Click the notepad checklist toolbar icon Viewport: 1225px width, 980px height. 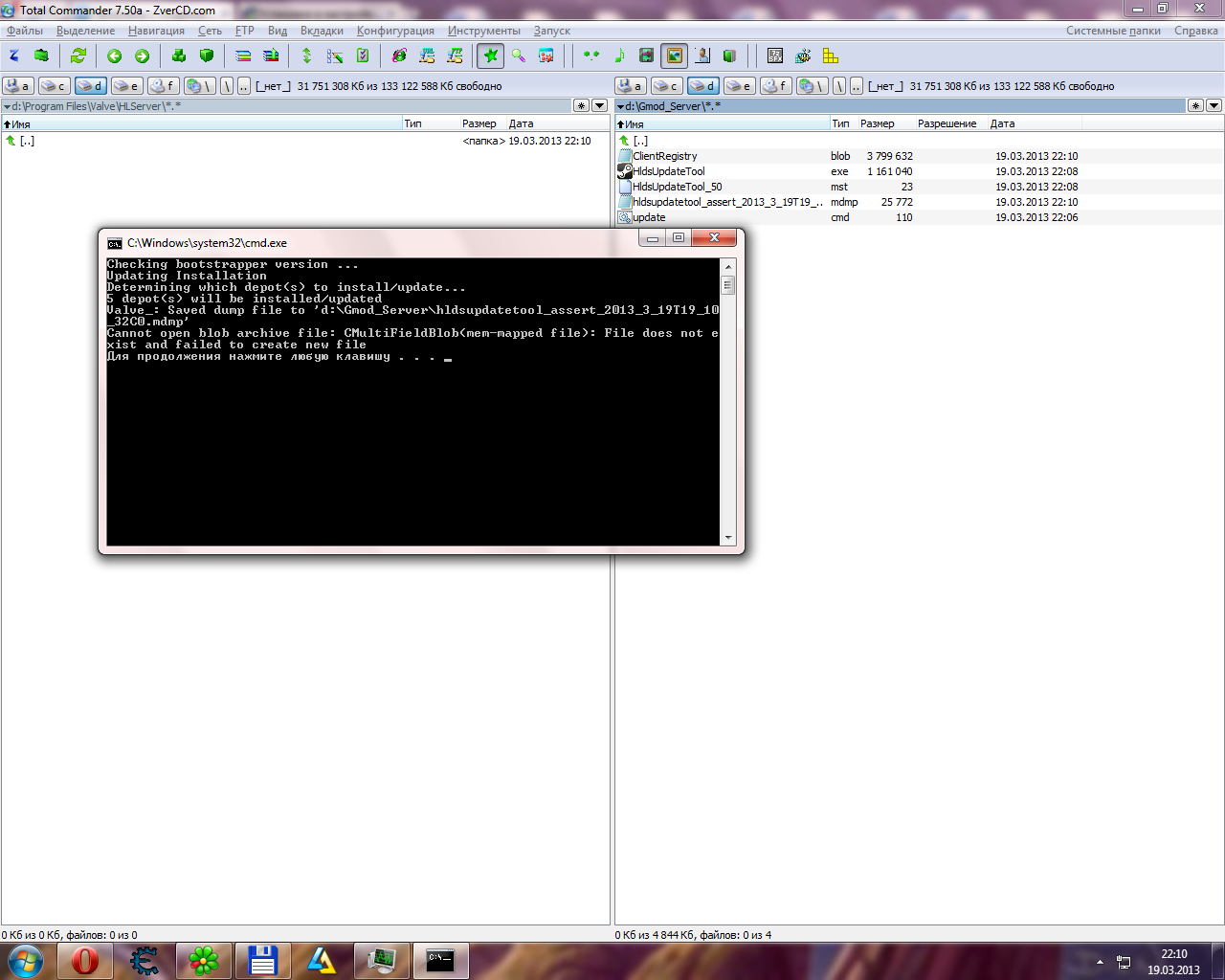pos(363,56)
